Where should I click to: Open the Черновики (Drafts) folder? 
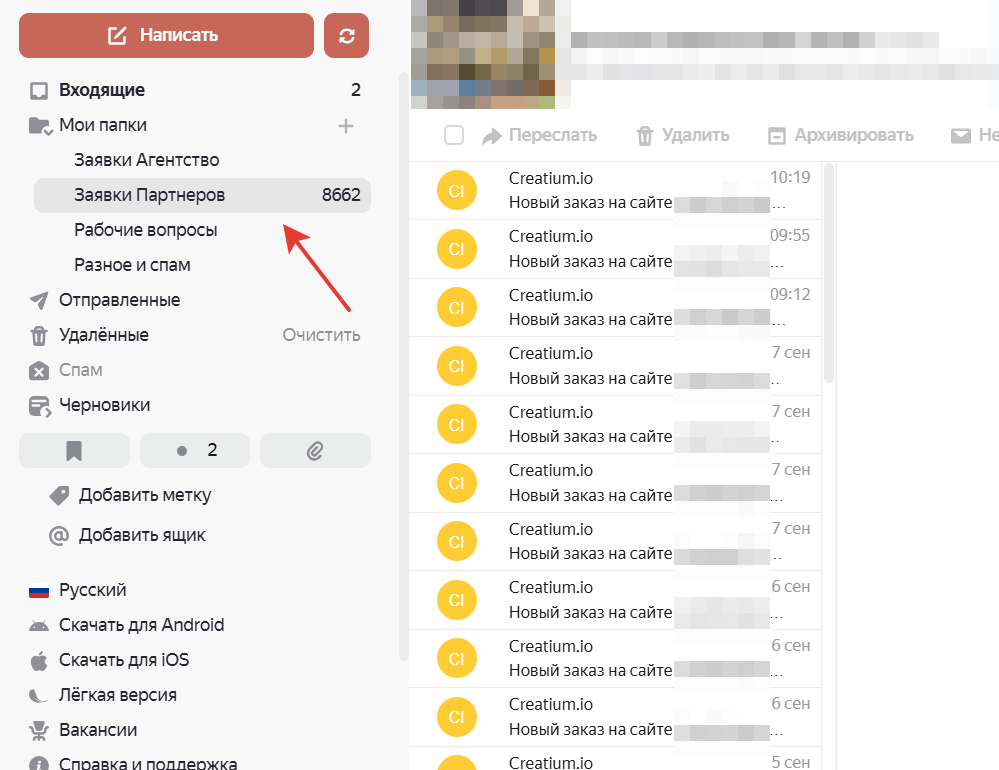point(104,405)
